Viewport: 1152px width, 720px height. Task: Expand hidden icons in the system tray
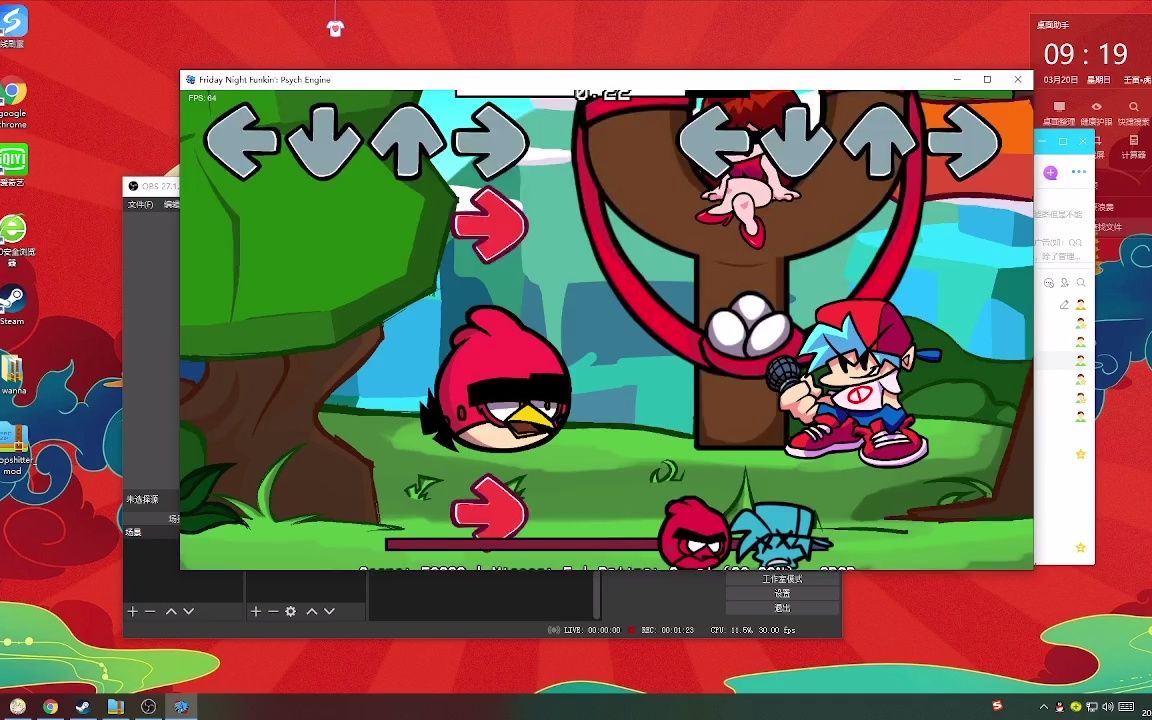[x=1043, y=707]
